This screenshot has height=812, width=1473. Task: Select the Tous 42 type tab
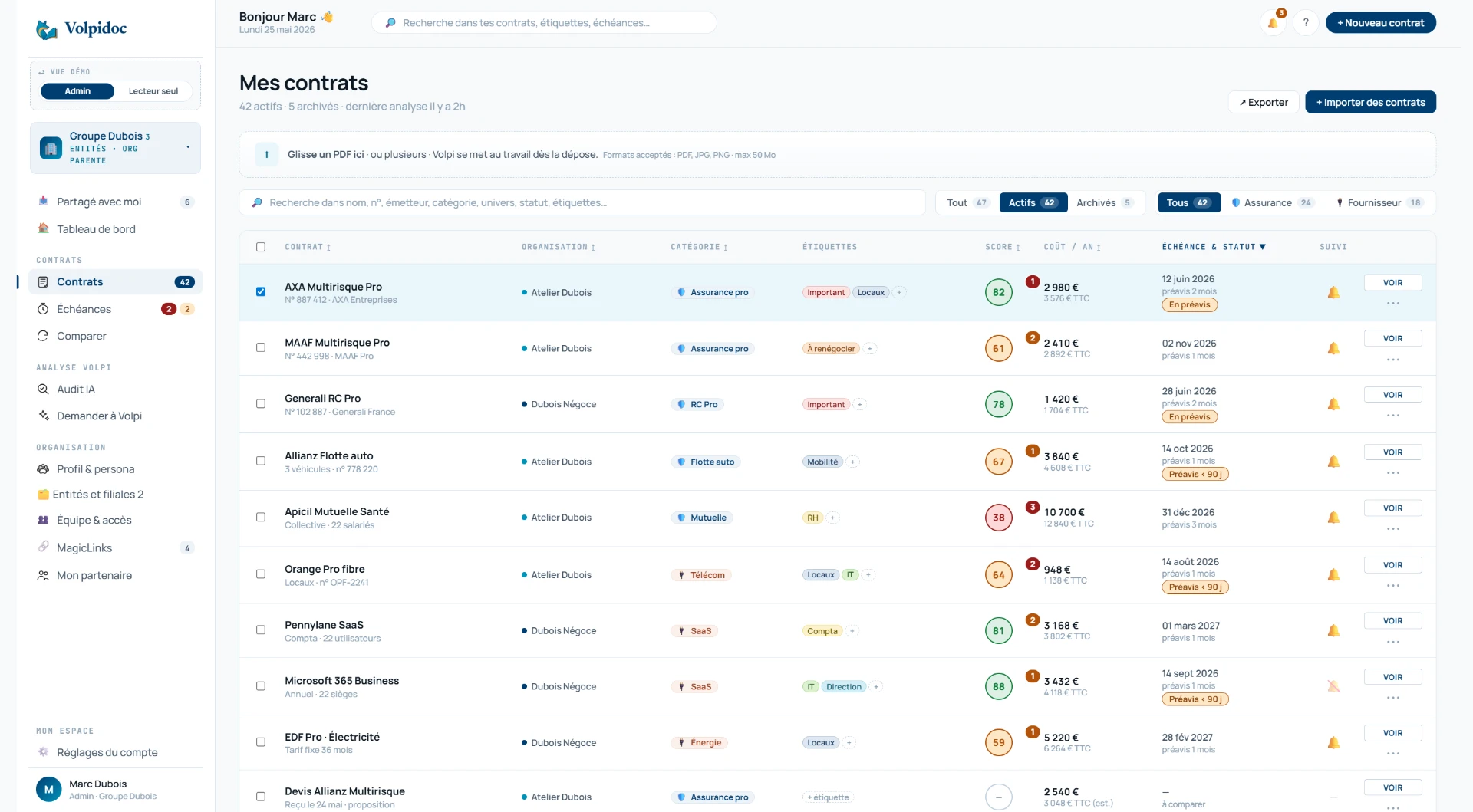[x=1188, y=202]
